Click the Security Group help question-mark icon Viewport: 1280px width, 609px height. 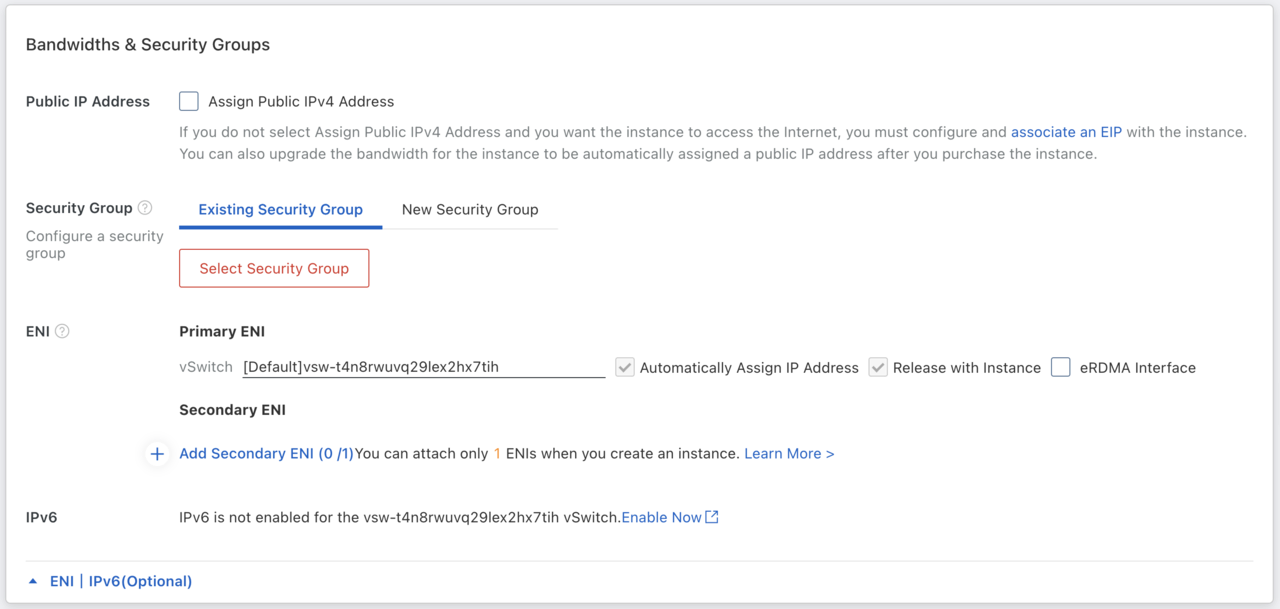(145, 208)
